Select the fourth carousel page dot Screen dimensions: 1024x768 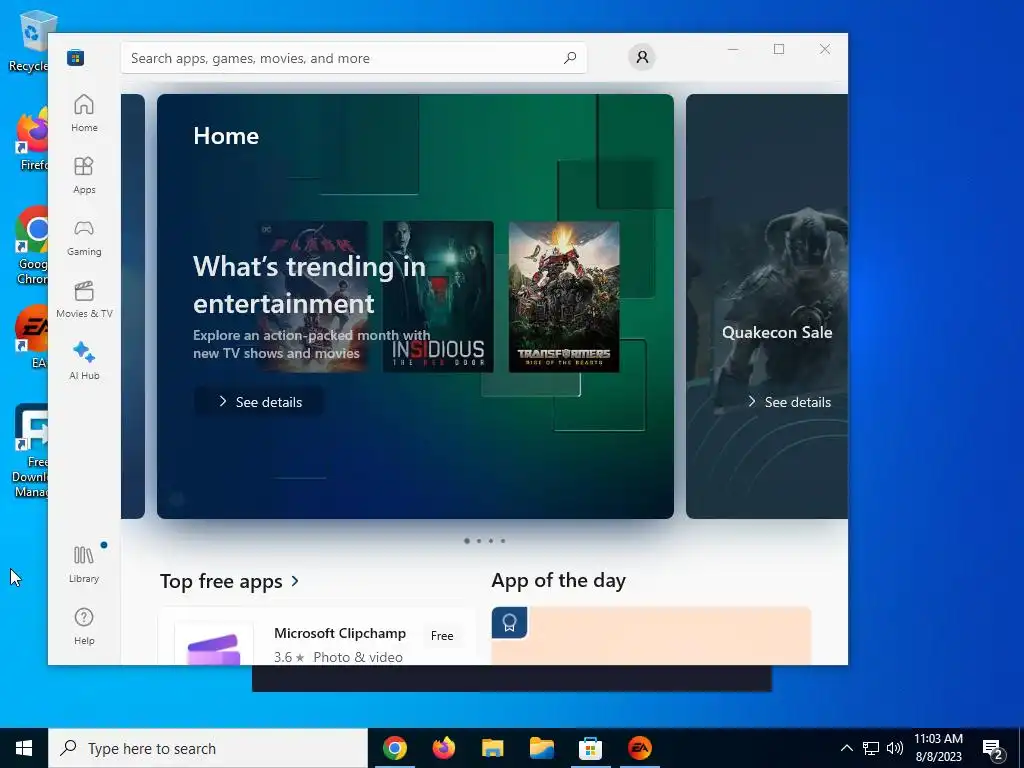point(502,541)
